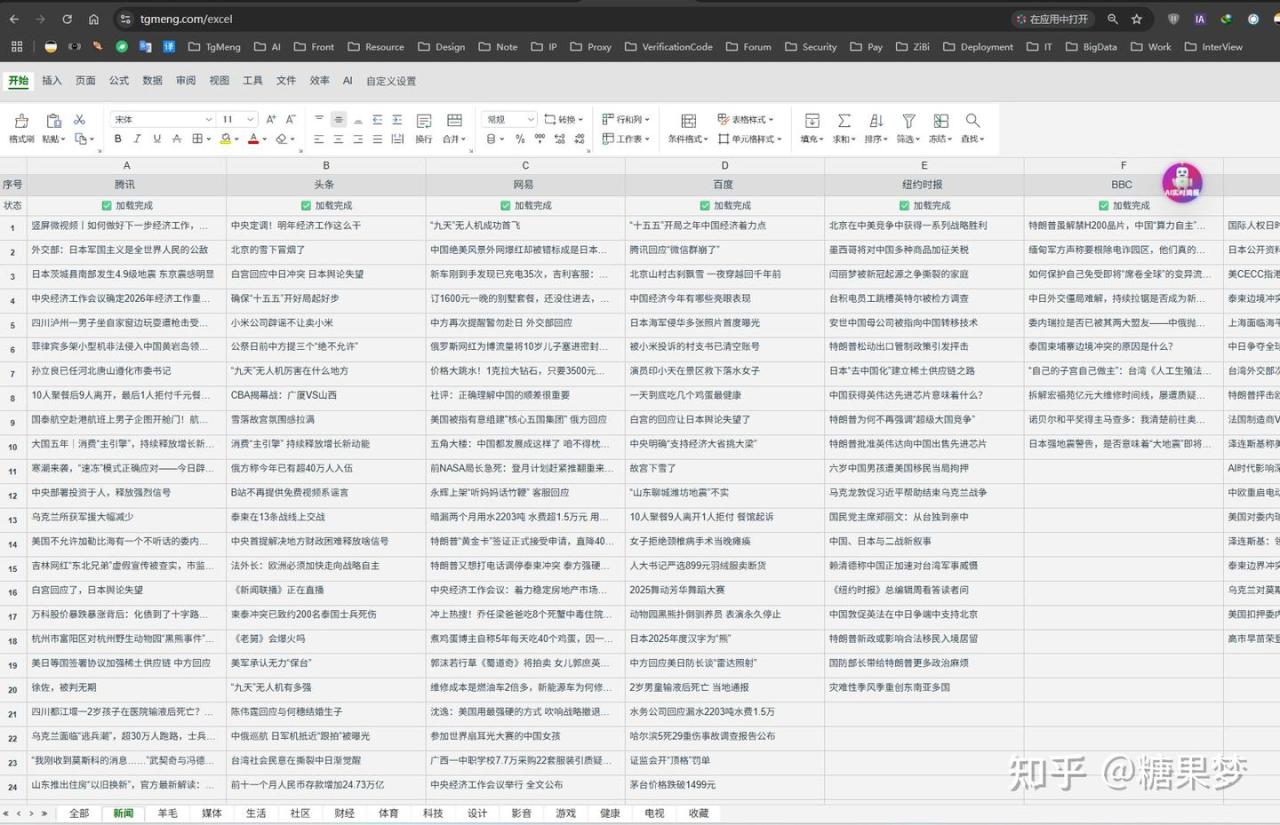
Task: Switch to the 财经 sheet tab
Action: 345,813
